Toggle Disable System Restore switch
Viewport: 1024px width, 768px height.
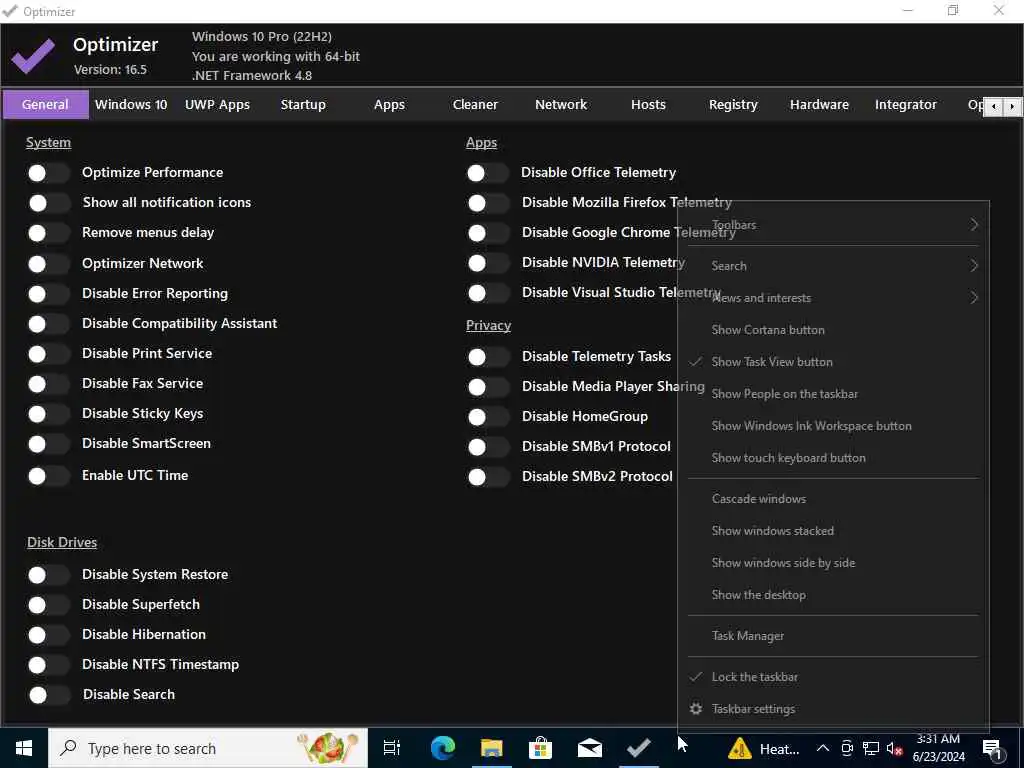pyautogui.click(x=48, y=575)
